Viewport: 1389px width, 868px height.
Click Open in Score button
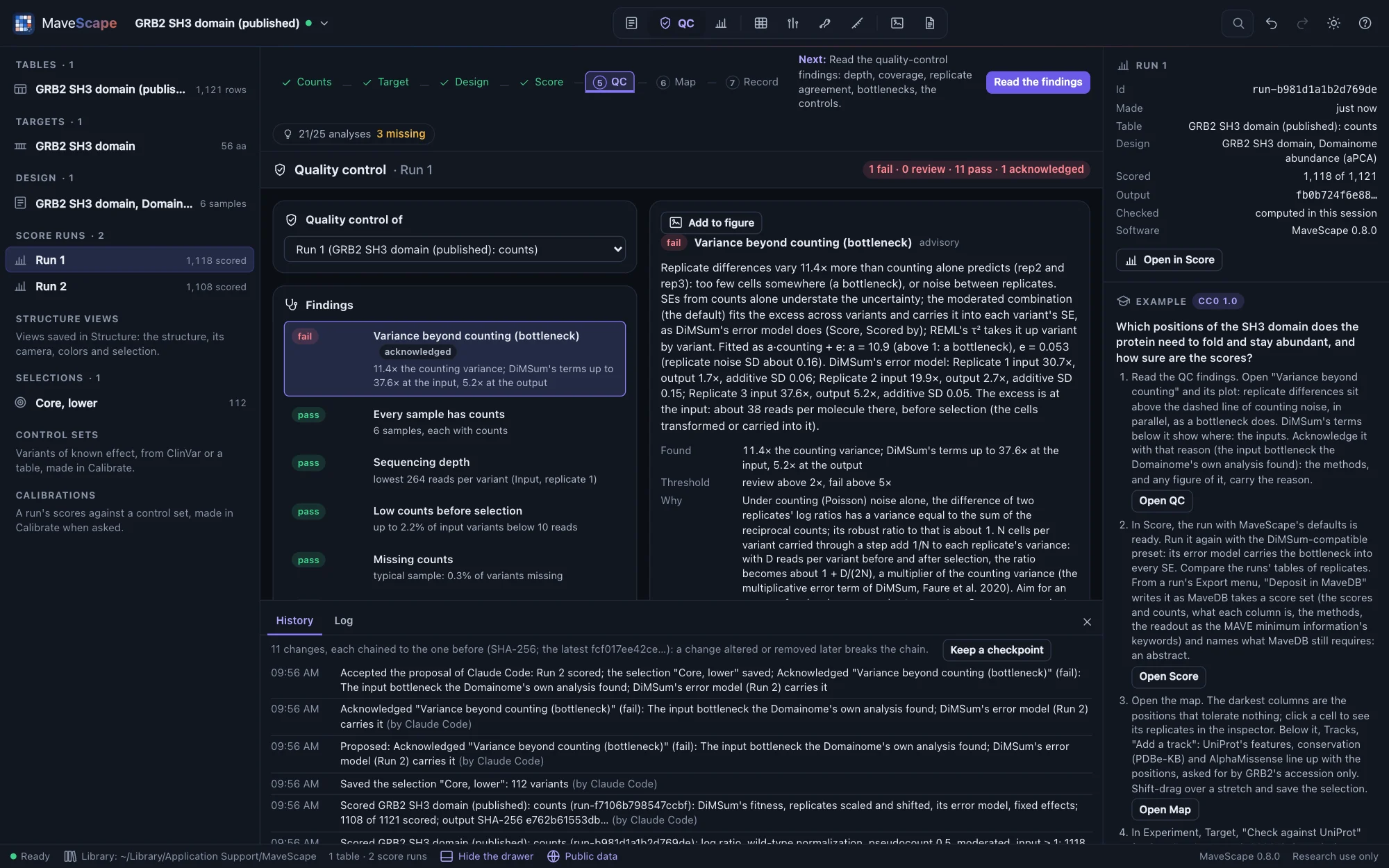[1169, 260]
